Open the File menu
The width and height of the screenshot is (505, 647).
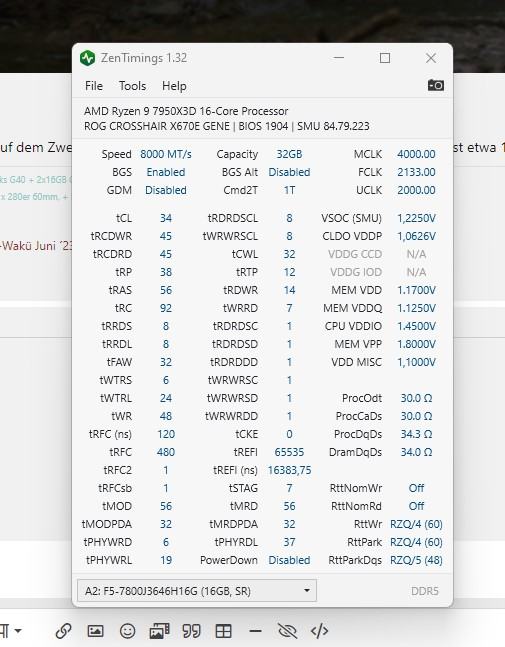click(94, 86)
